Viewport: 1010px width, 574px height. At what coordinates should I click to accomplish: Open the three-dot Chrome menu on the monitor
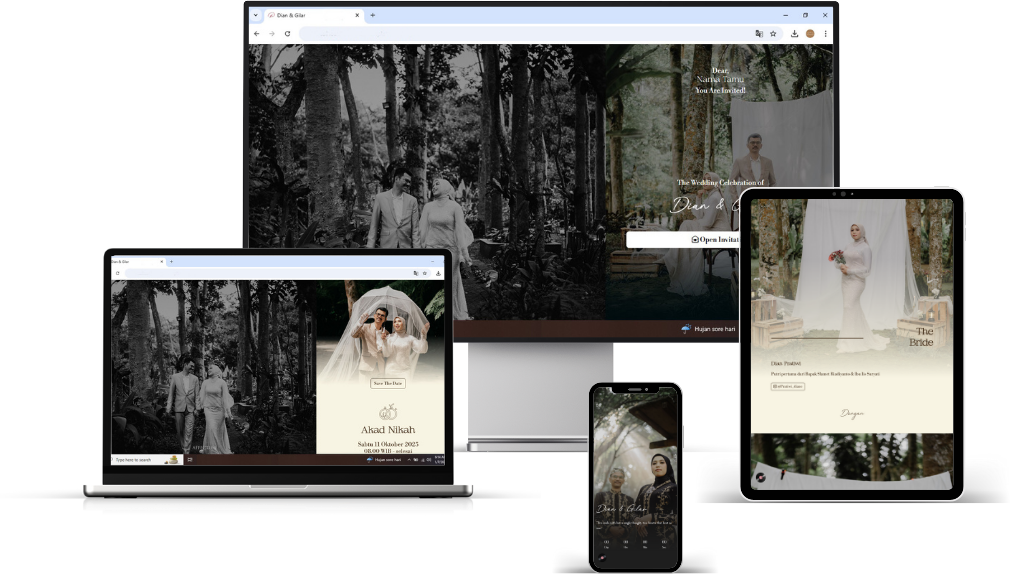click(825, 33)
